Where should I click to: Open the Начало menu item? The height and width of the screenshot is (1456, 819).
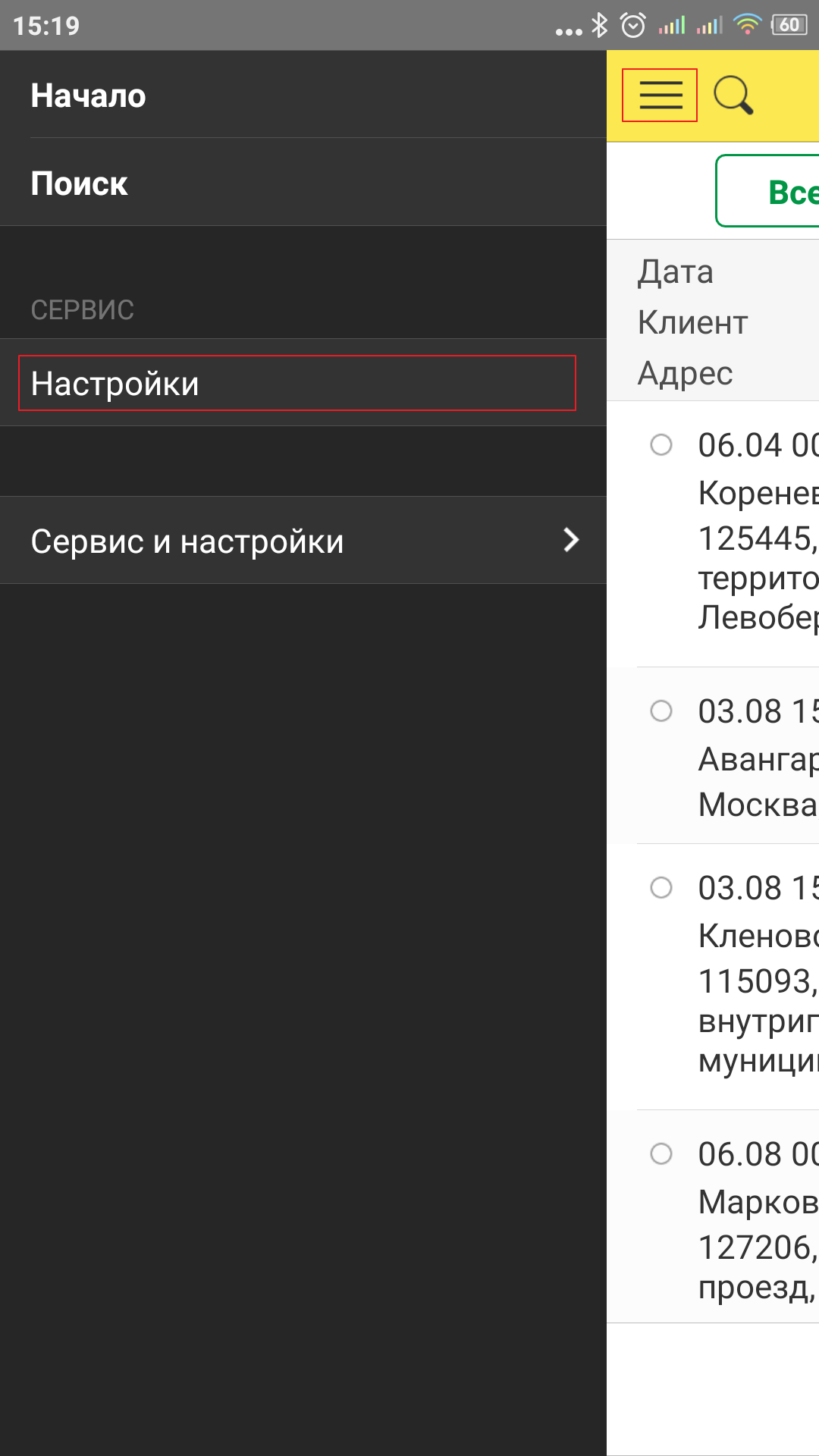[x=303, y=95]
